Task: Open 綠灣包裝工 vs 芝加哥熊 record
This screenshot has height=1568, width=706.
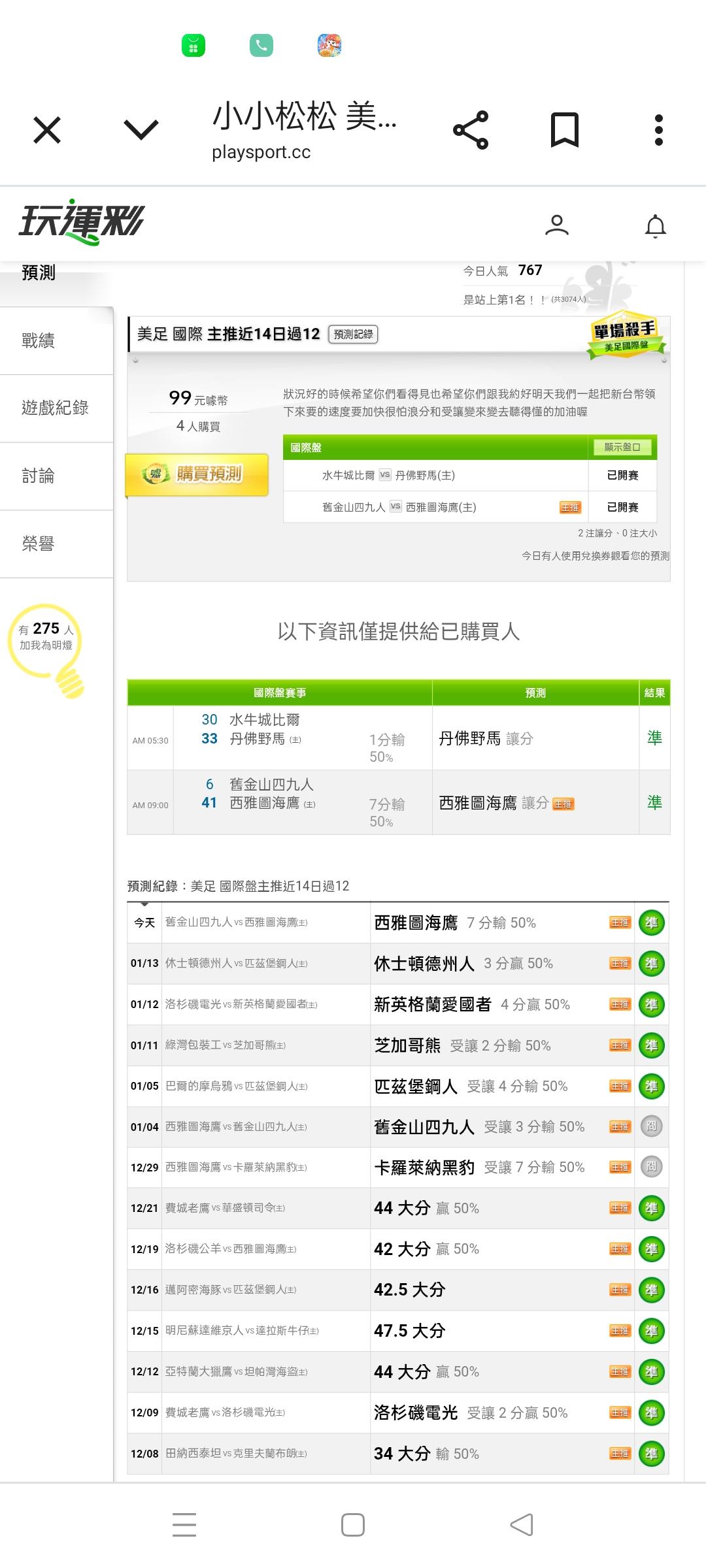Action: tap(226, 1045)
